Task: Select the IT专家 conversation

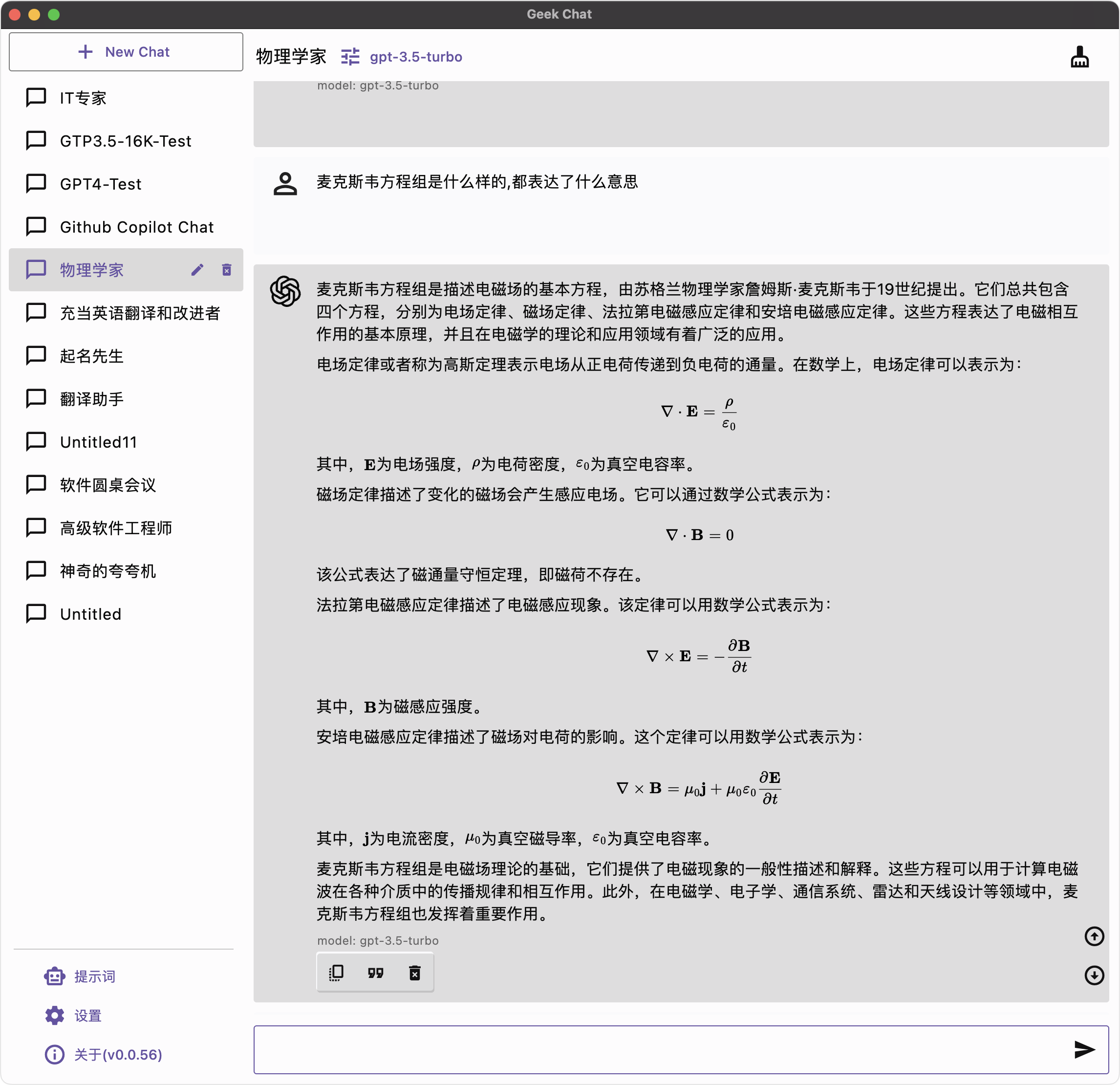Action: (84, 98)
